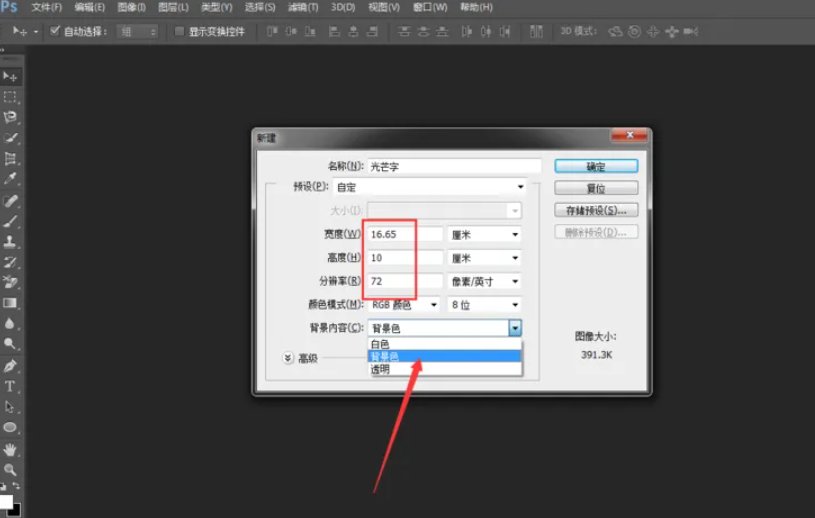Click the 背景内容 dropdown arrow
815x518 pixels.
click(515, 328)
